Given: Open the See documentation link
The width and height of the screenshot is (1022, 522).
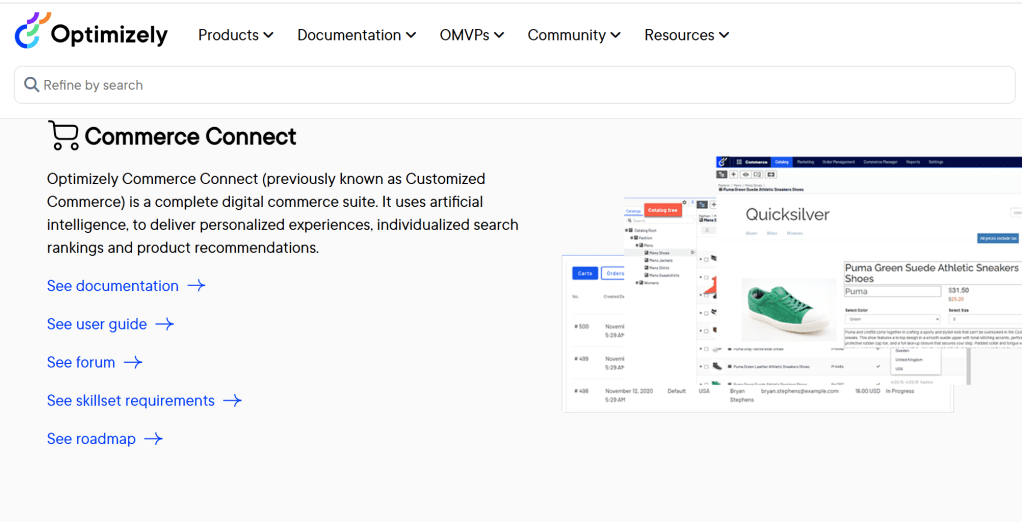Looking at the screenshot, I should pyautogui.click(x=113, y=286).
